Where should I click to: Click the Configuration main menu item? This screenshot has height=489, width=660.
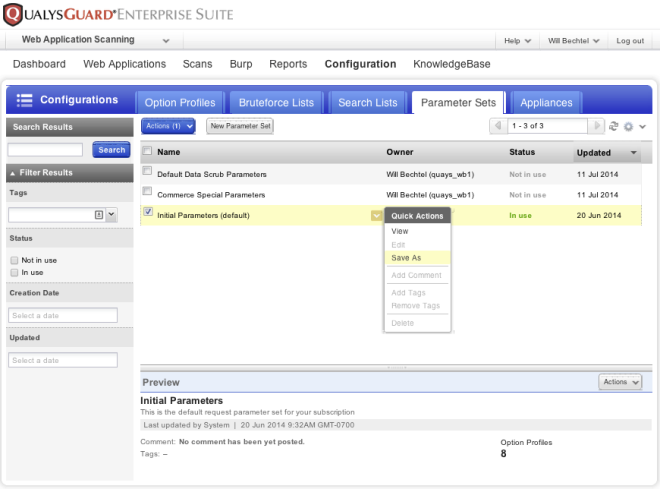tap(360, 64)
